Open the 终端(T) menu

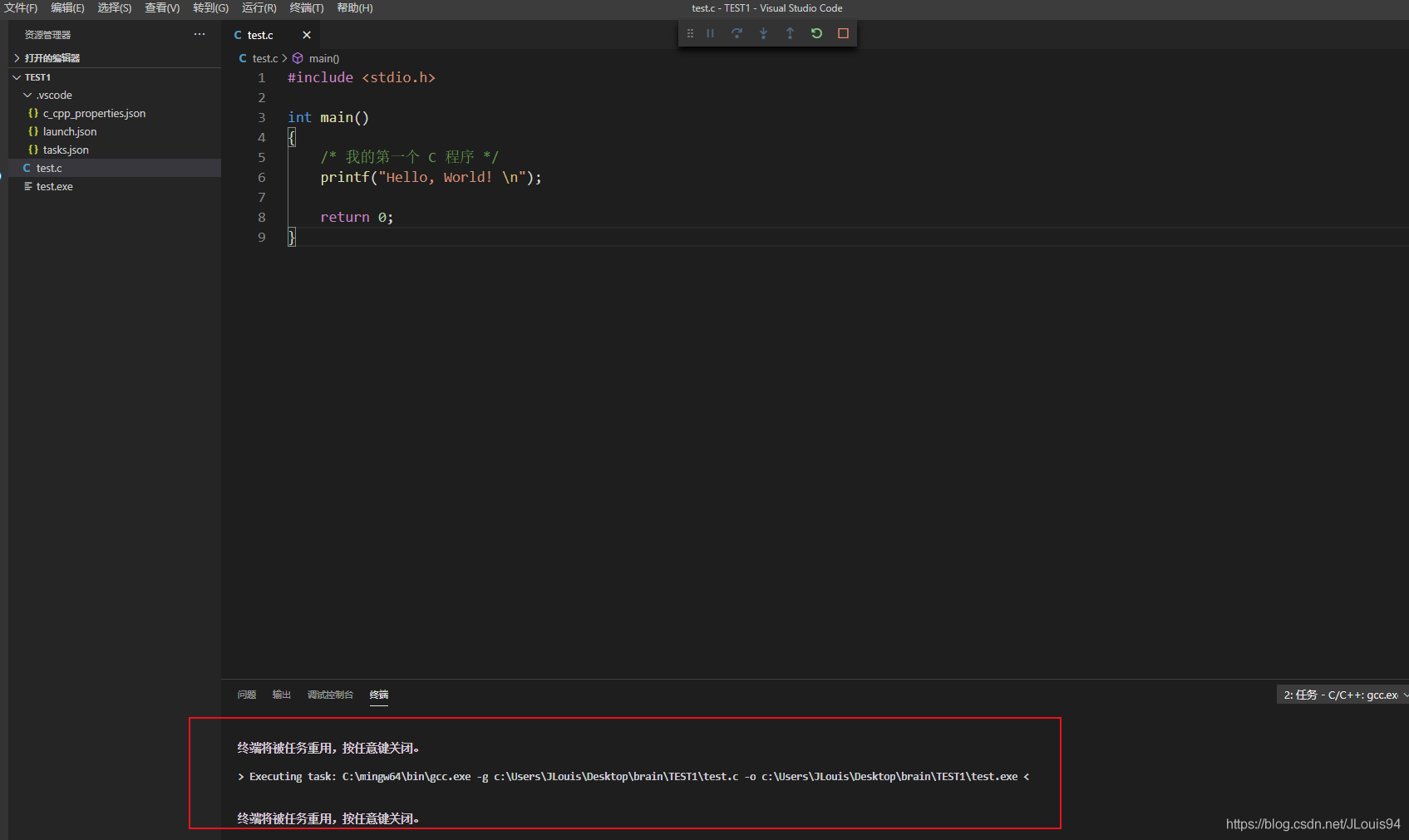click(307, 8)
